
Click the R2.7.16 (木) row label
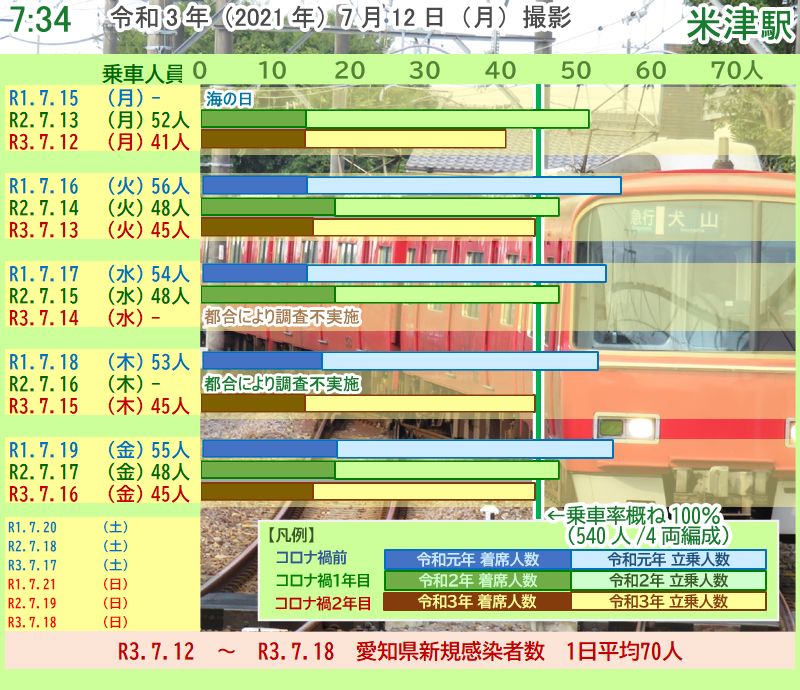coord(85,384)
